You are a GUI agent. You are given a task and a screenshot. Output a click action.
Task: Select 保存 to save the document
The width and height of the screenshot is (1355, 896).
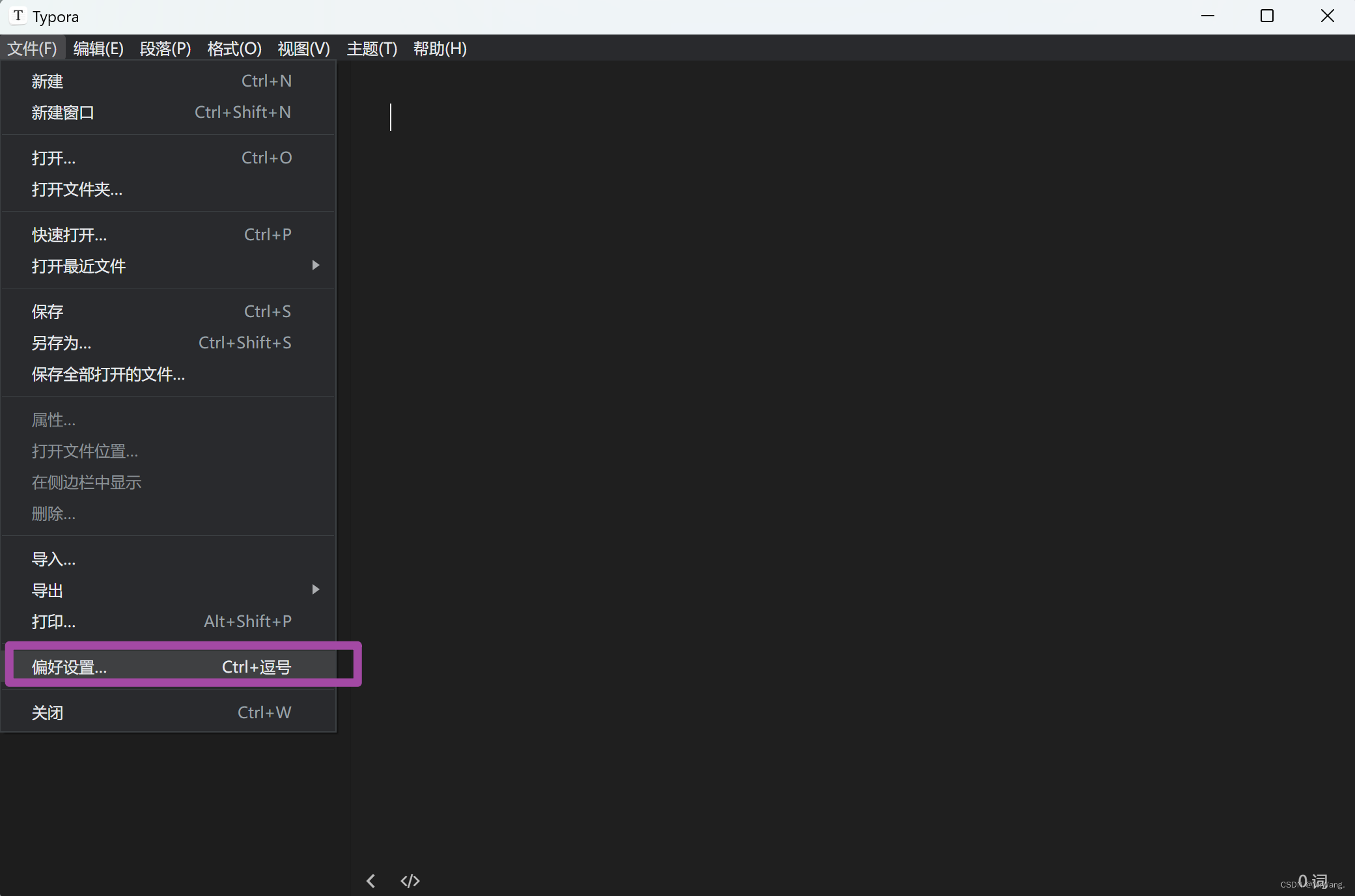168,312
